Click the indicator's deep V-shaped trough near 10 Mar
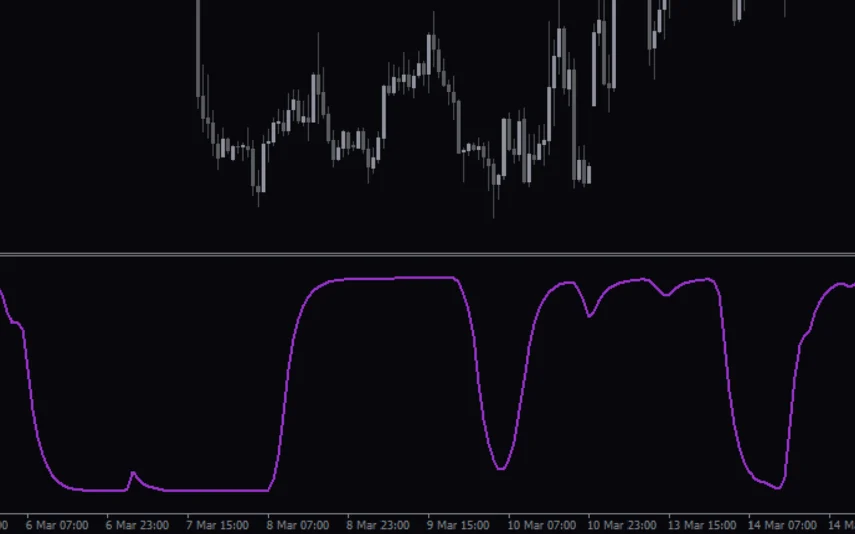This screenshot has width=855, height=534. click(x=500, y=468)
